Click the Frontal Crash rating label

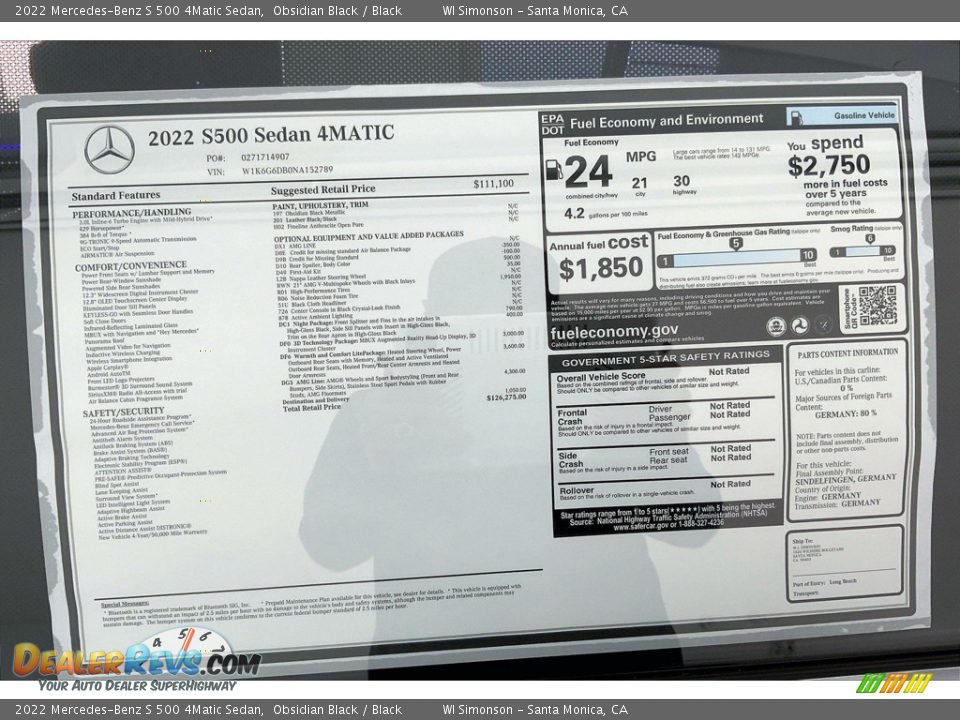point(572,417)
